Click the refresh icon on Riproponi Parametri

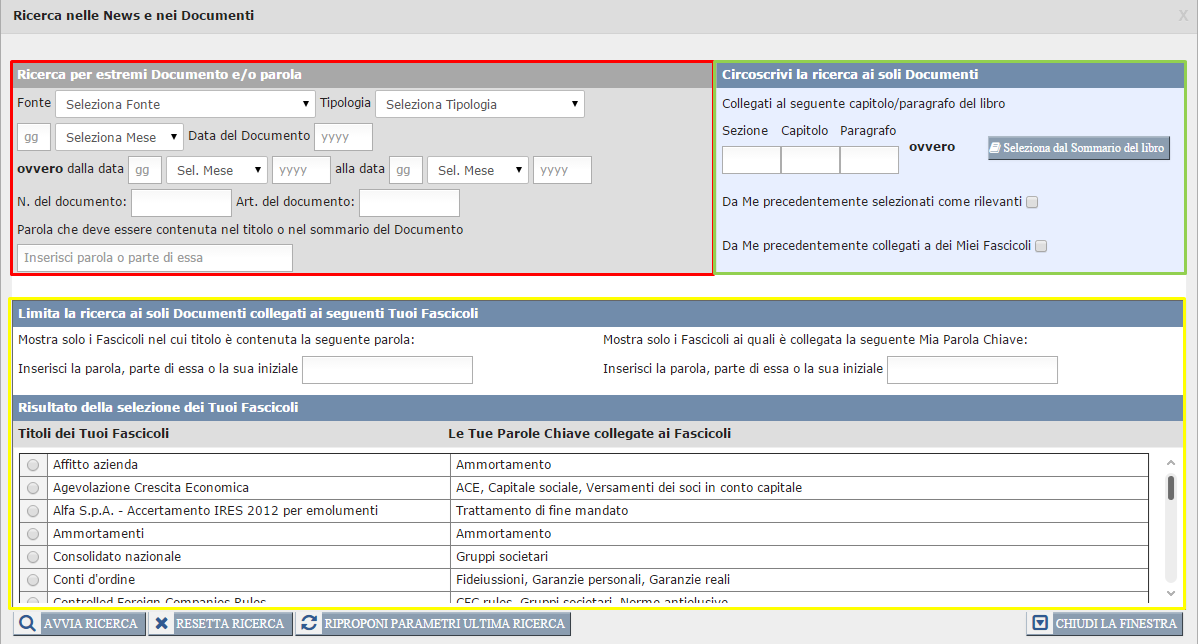tap(310, 624)
